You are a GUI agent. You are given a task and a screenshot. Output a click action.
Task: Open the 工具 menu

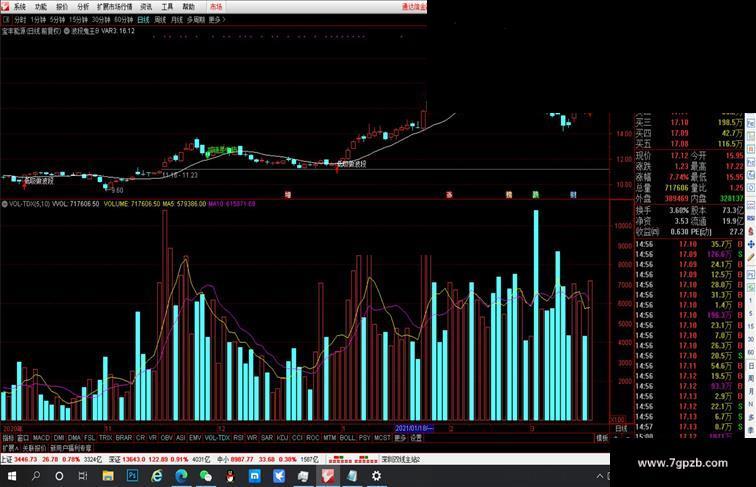tap(167, 7)
